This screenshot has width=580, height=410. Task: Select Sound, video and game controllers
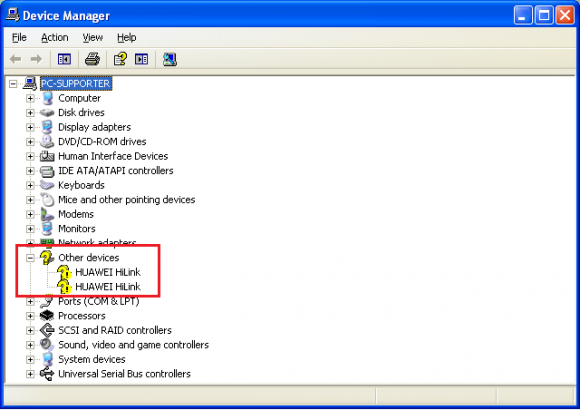click(x=134, y=345)
